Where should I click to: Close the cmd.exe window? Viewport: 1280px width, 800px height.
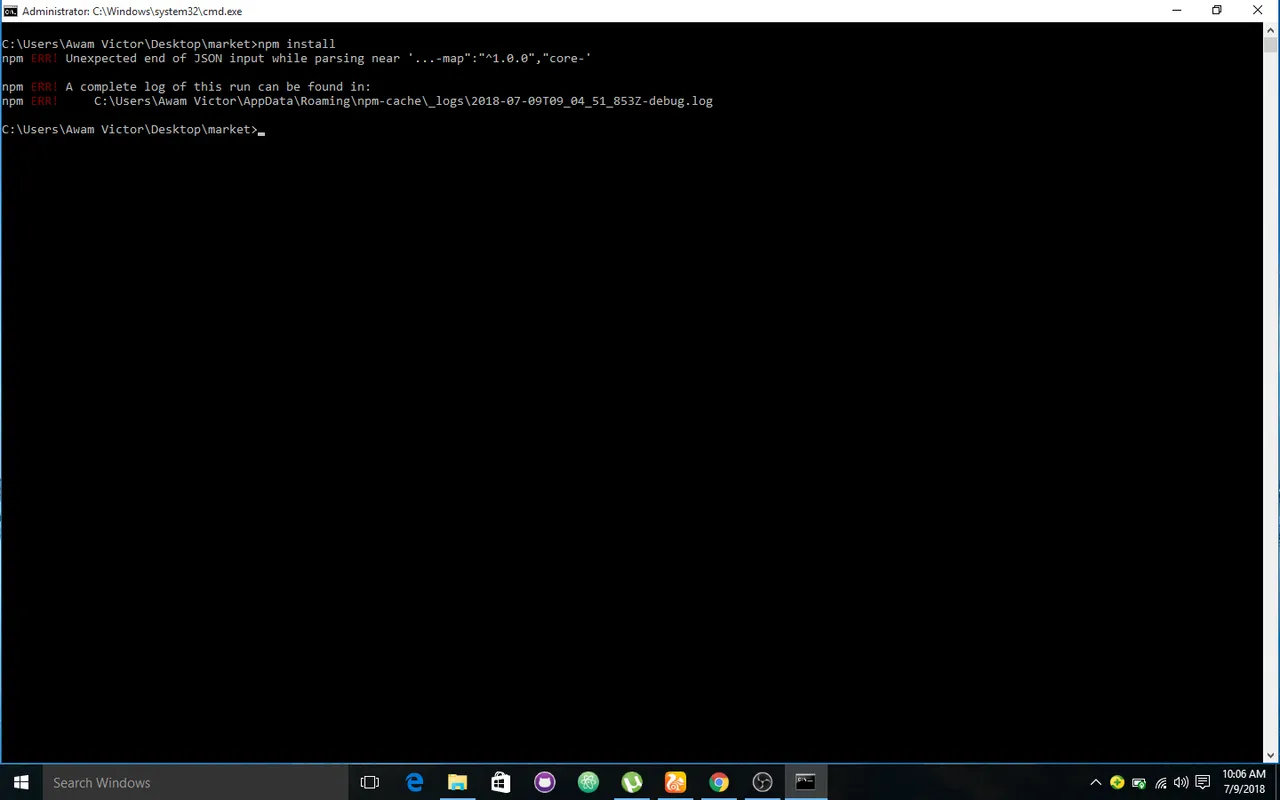click(x=1258, y=11)
